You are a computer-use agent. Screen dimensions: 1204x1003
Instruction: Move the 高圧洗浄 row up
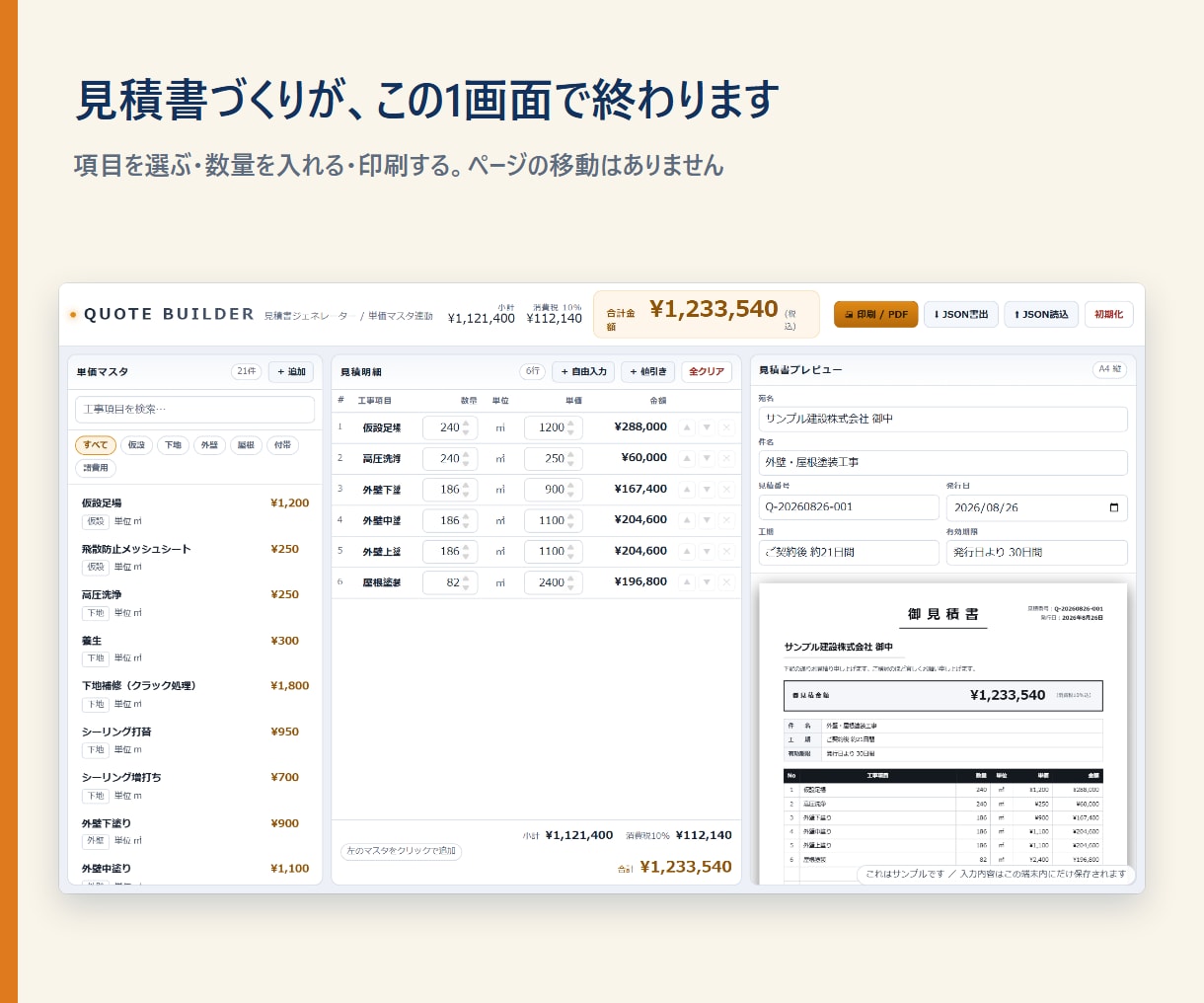pyautogui.click(x=687, y=458)
